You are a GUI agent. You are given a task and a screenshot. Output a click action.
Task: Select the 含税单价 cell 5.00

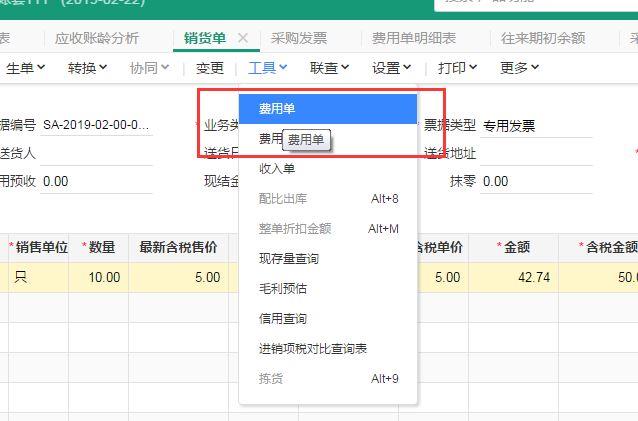click(x=443, y=277)
